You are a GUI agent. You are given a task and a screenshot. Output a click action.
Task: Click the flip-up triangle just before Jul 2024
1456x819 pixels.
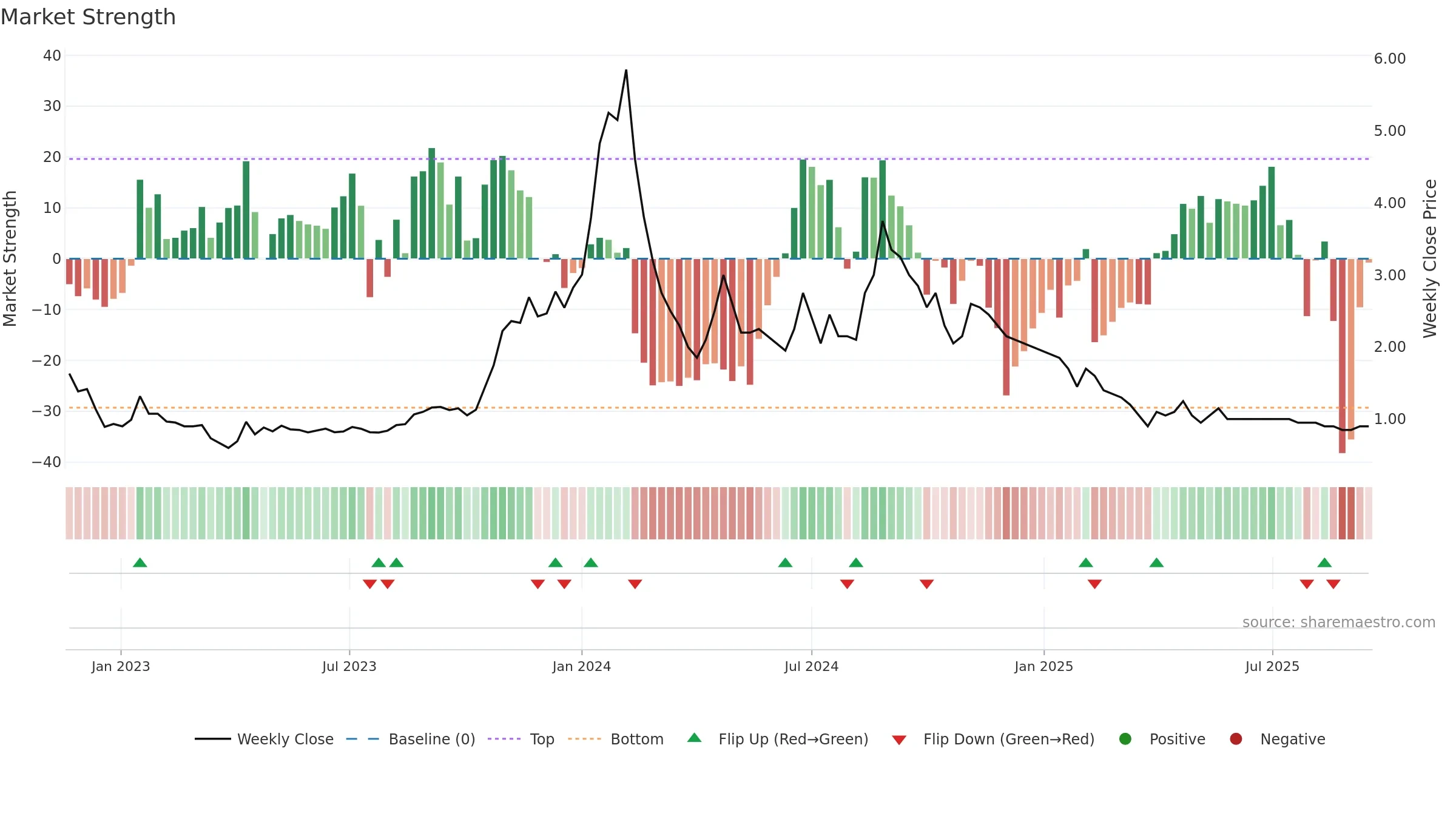[x=785, y=562]
